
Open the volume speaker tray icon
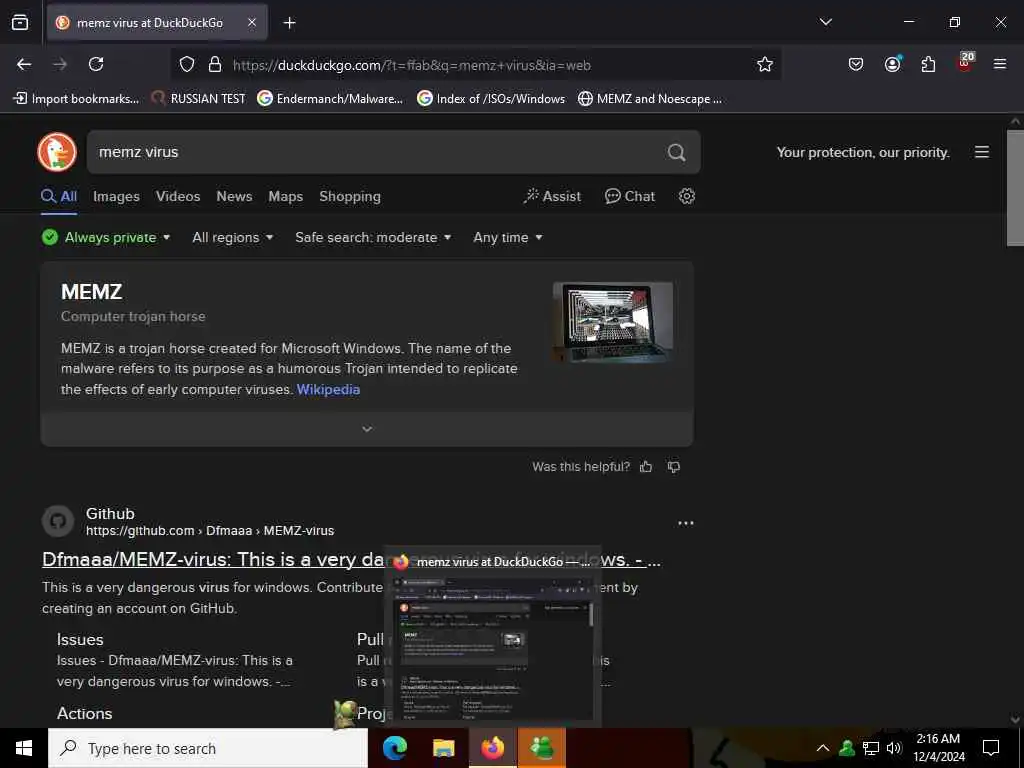[894, 748]
